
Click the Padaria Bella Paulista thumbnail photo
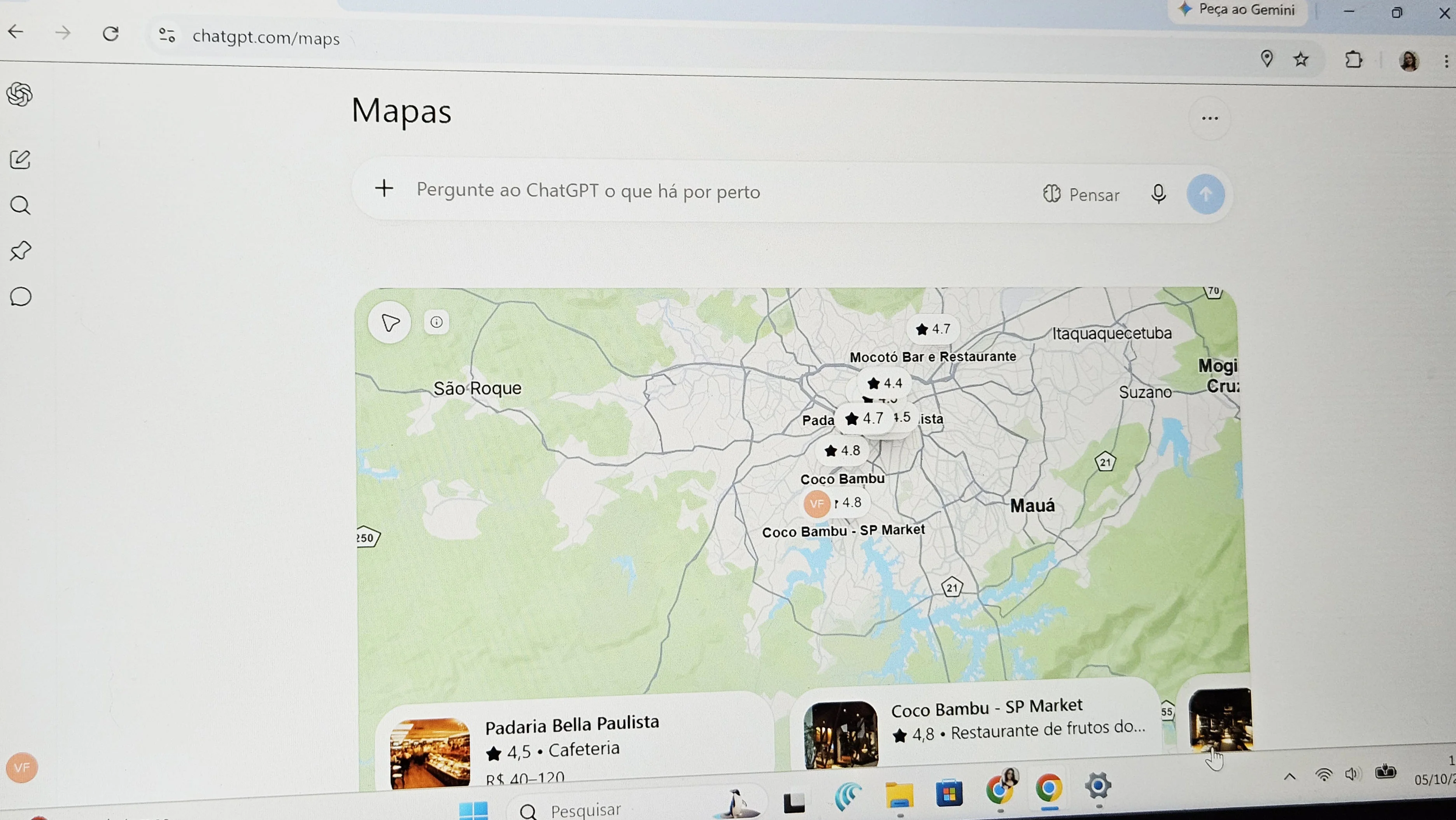(x=429, y=753)
